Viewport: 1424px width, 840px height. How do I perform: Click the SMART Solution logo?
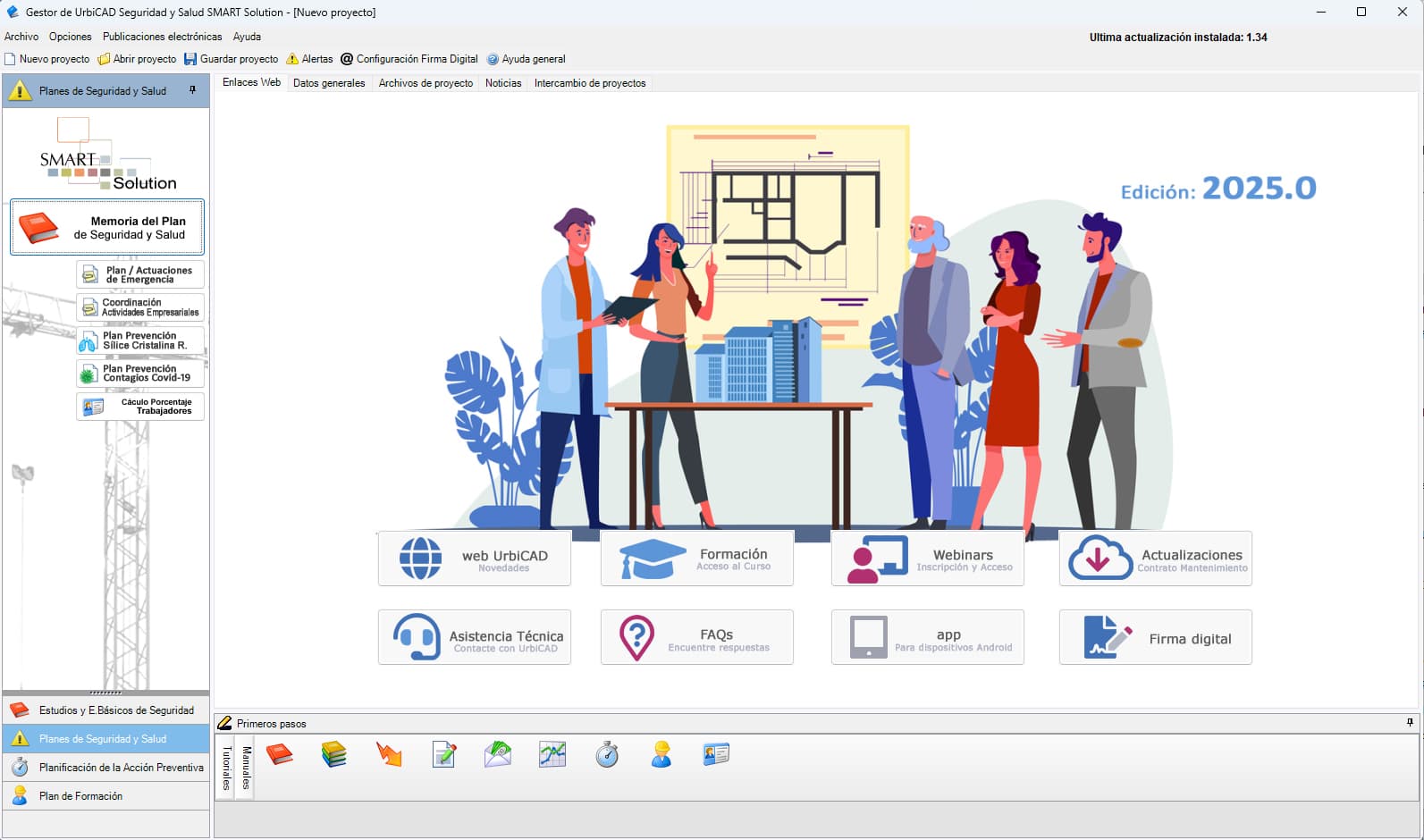pos(107,155)
